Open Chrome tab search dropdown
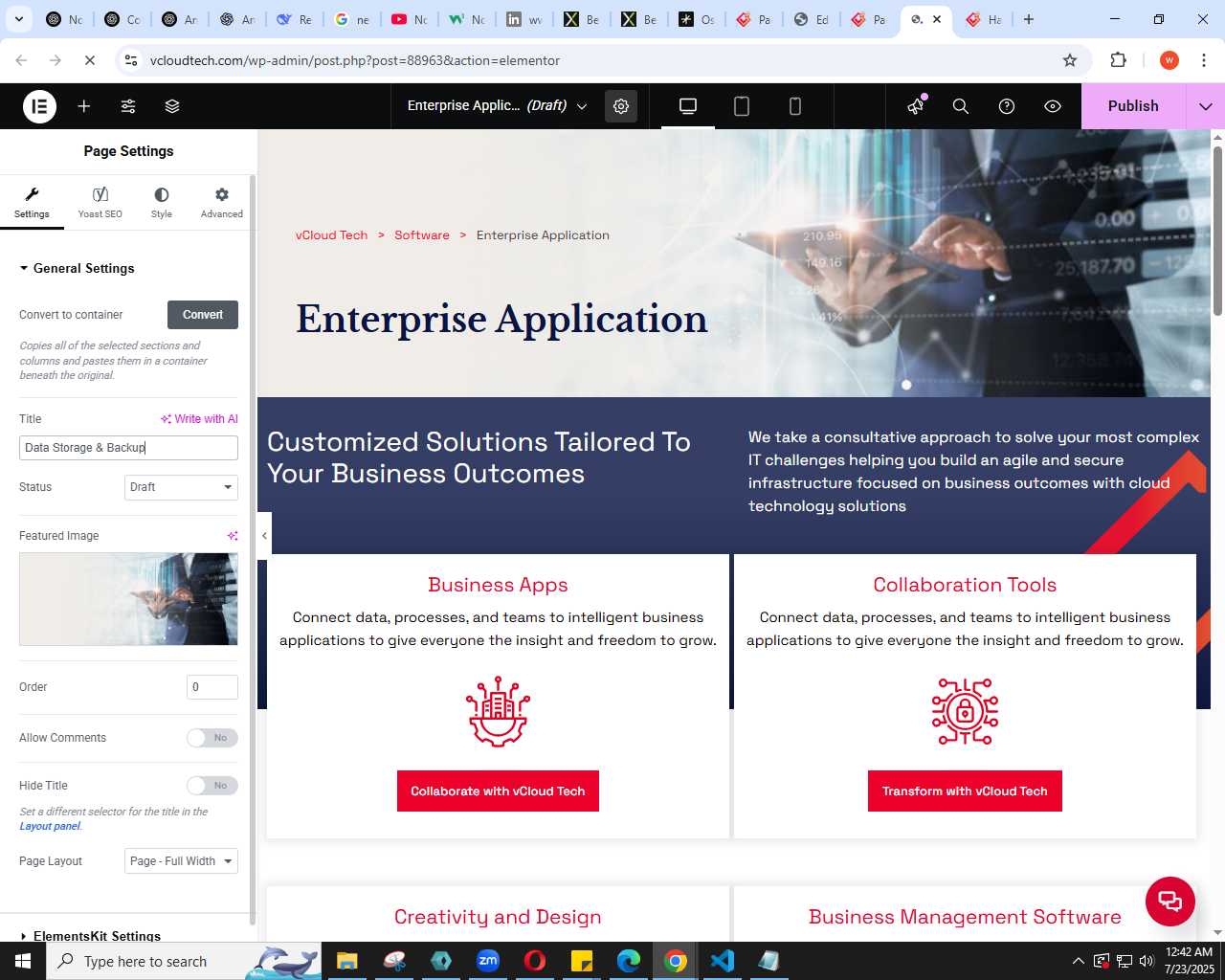The width and height of the screenshot is (1225, 980). (x=19, y=19)
